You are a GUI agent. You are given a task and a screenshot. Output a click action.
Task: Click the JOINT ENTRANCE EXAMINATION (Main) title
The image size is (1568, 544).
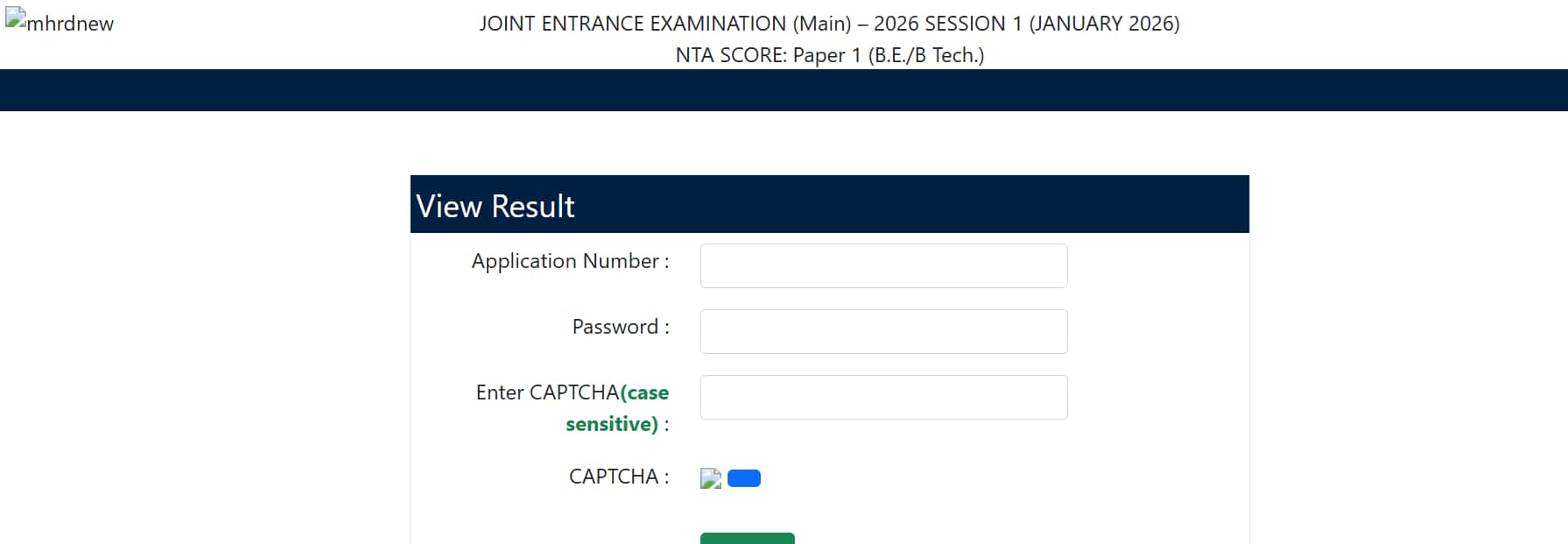[665, 24]
